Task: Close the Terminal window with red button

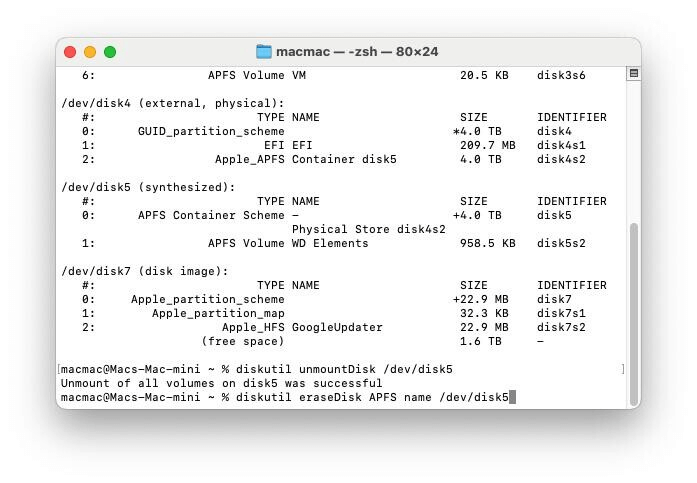Action: coord(70,52)
